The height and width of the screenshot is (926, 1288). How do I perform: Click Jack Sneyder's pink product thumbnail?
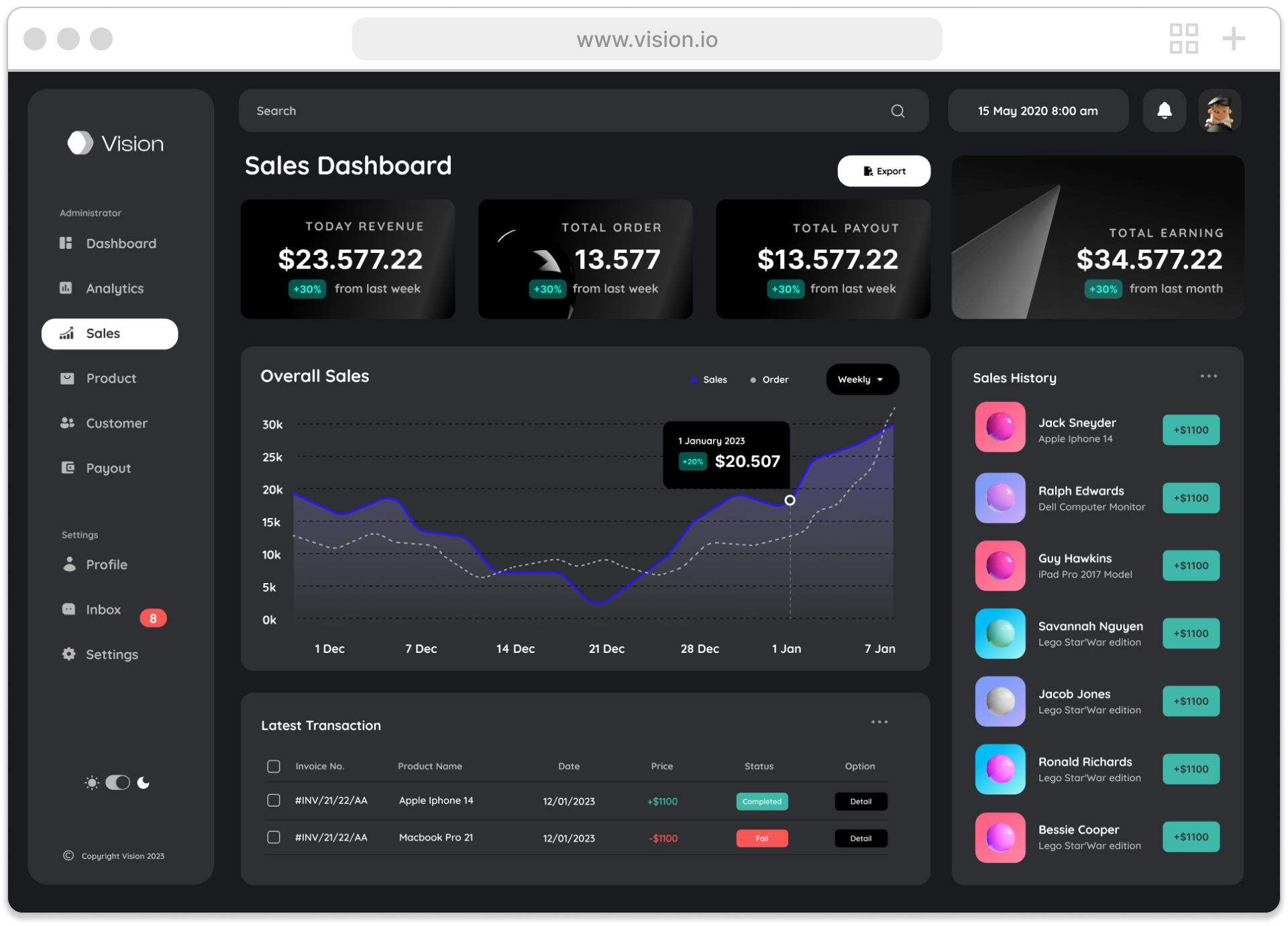point(1000,427)
